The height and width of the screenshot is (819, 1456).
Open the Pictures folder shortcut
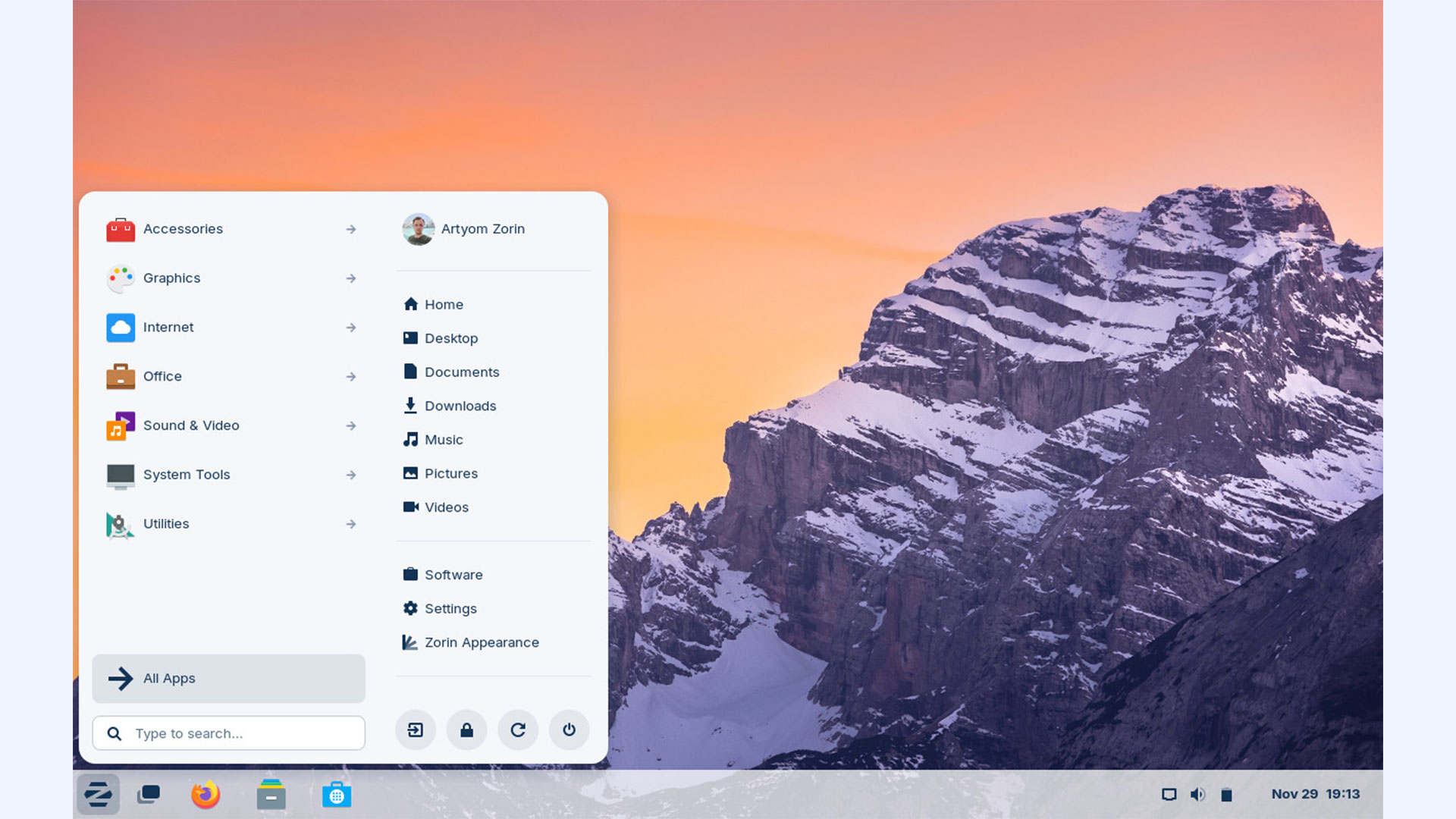493,473
